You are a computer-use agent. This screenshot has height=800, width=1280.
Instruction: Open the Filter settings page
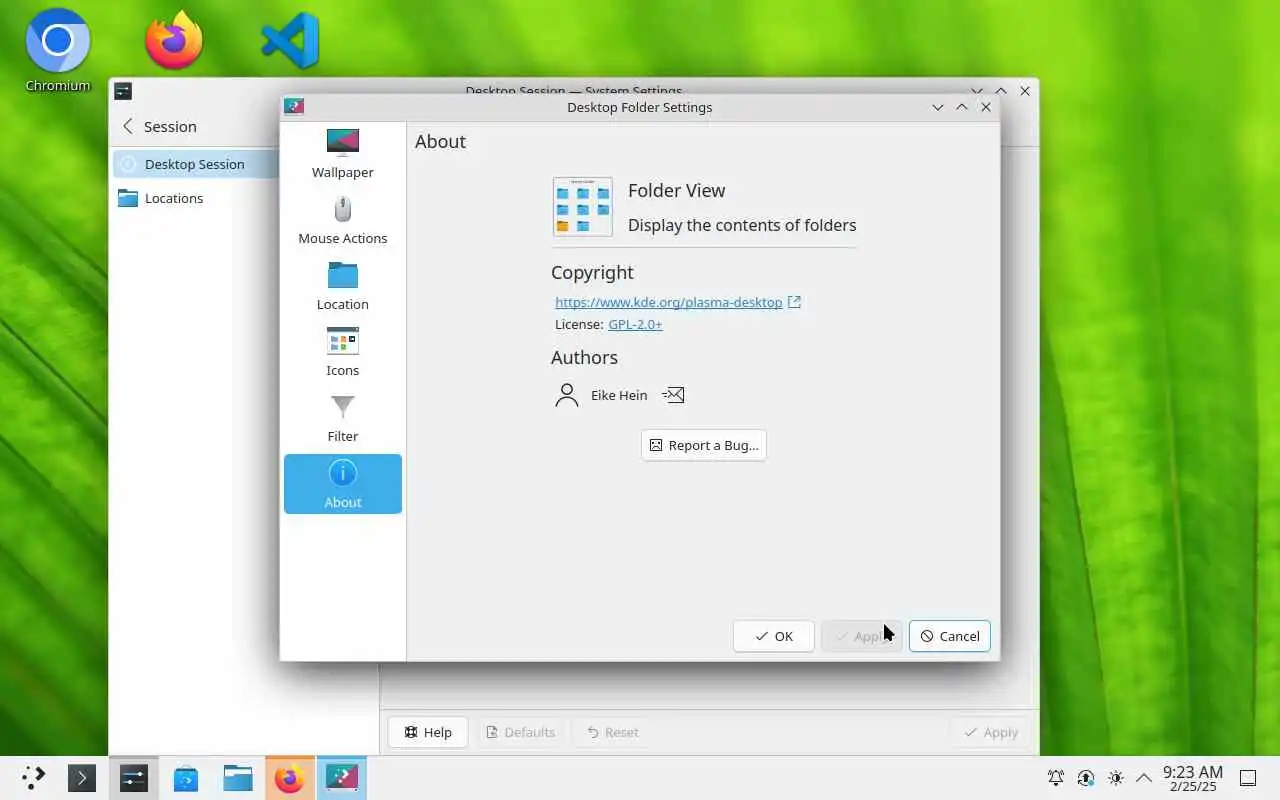point(342,418)
